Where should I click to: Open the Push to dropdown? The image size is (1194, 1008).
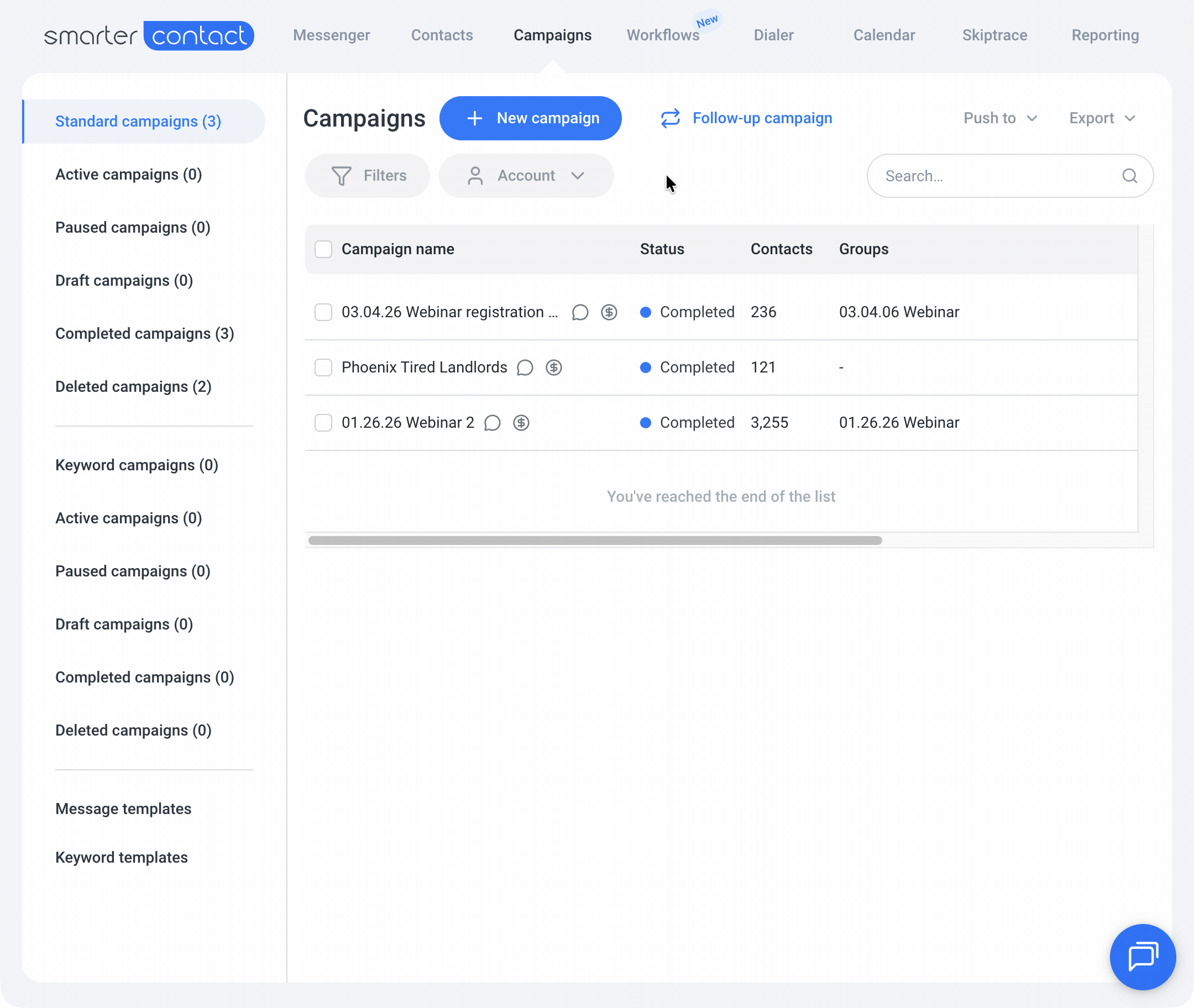[999, 118]
